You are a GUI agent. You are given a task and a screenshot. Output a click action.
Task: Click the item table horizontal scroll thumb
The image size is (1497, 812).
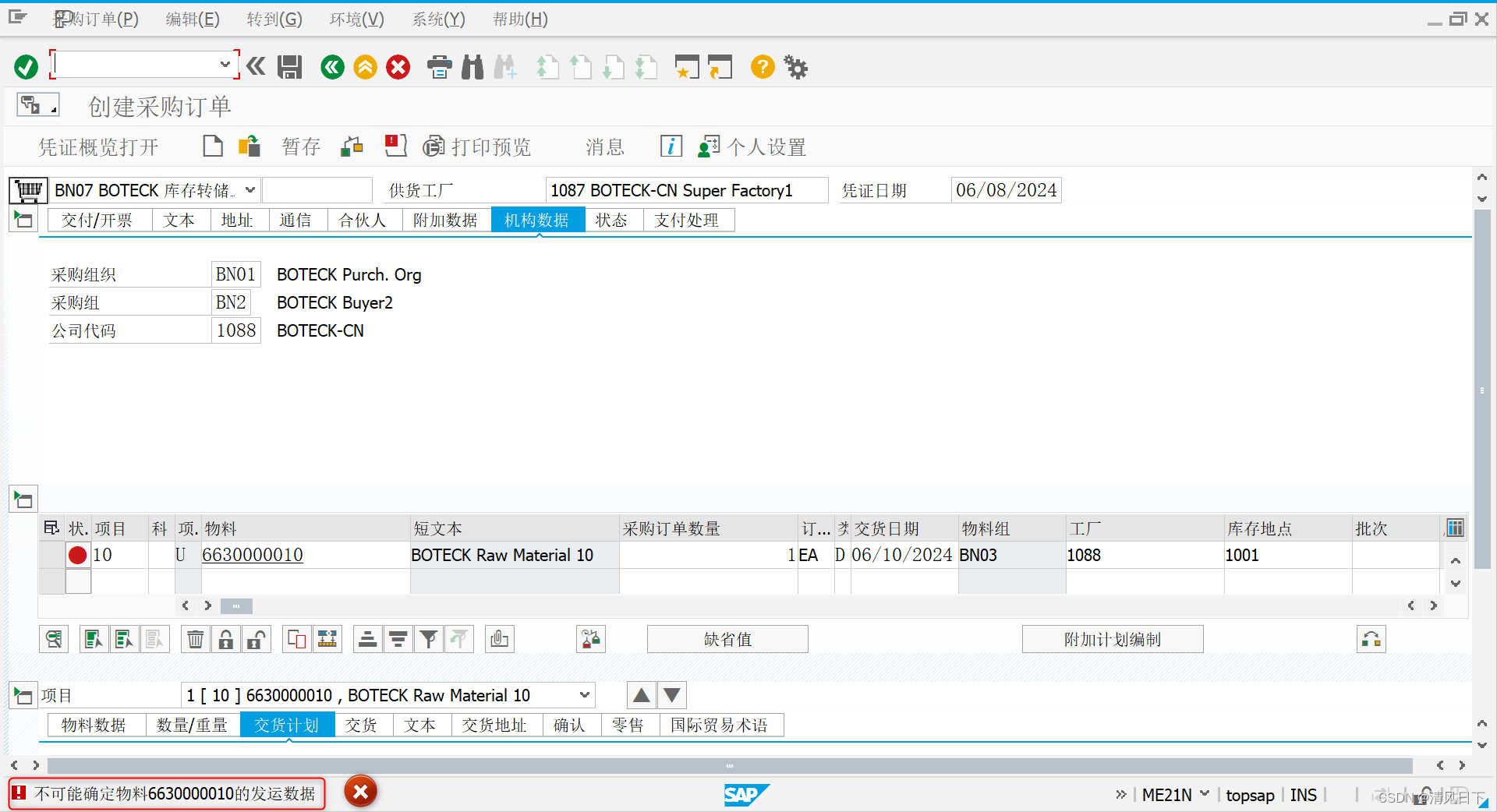[x=236, y=605]
